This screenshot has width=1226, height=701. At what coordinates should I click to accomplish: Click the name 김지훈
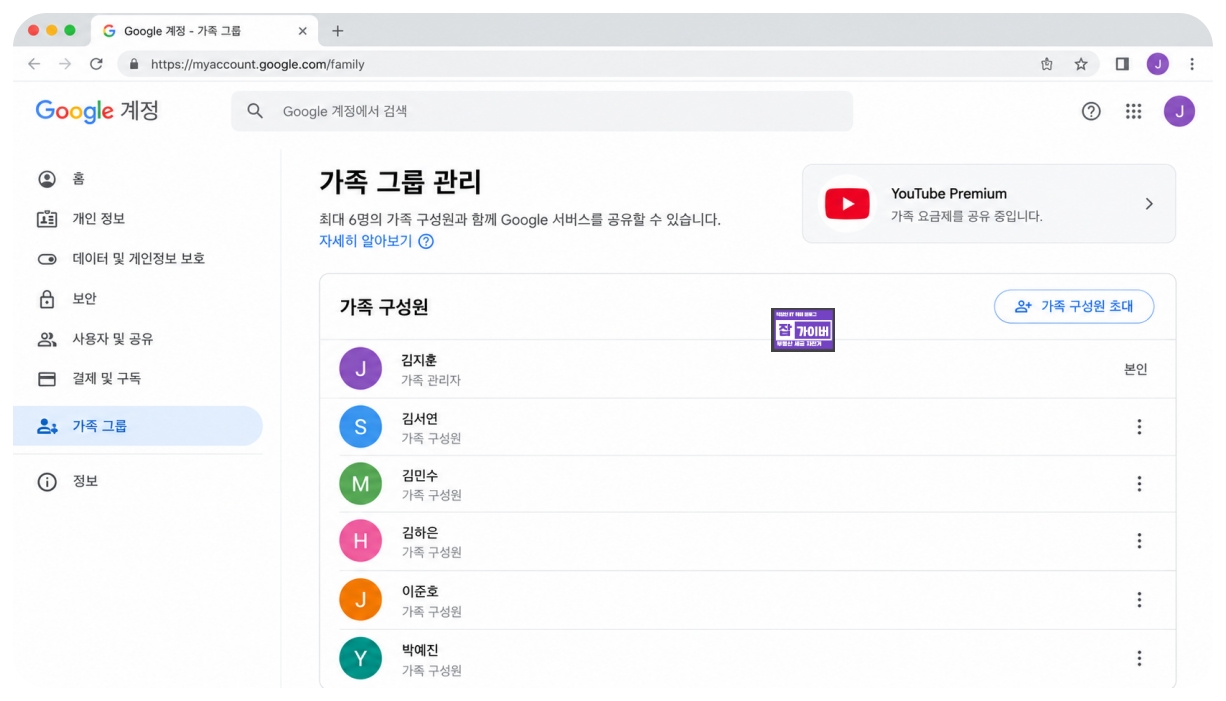pos(419,360)
